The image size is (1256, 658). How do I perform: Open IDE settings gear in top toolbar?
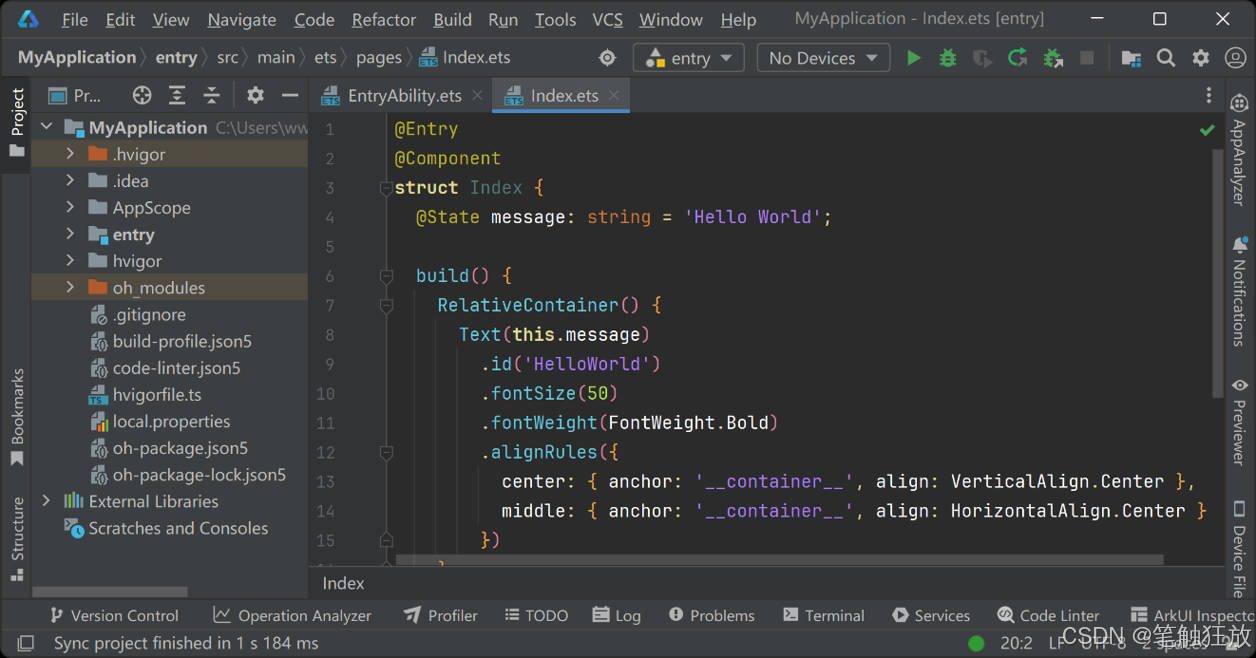1201,58
